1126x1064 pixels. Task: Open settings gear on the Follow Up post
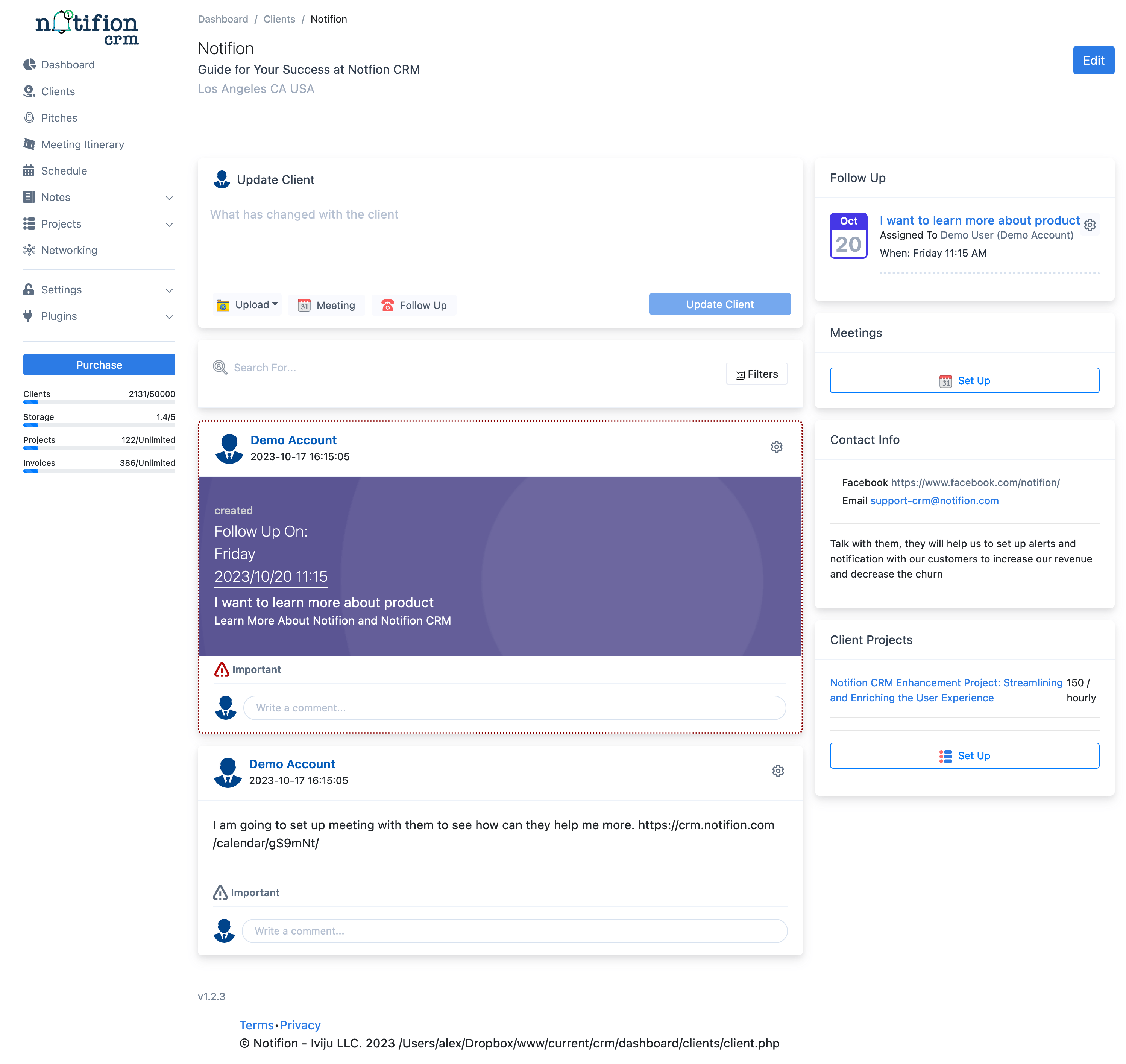coord(776,447)
